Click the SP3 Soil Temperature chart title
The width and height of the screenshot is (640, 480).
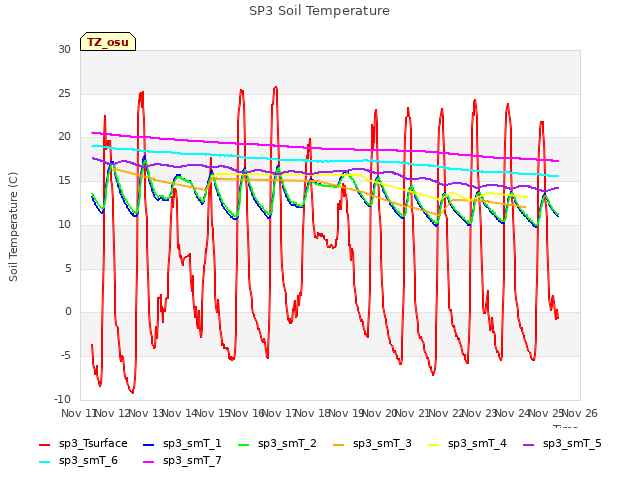click(x=319, y=11)
